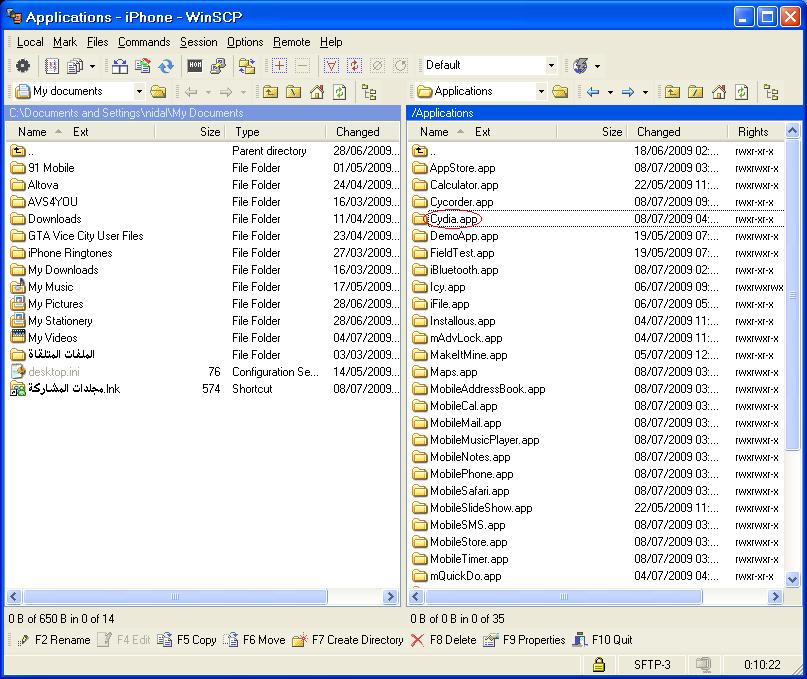Open the remote Applications directory dropdown
This screenshot has width=807, height=679.
(x=541, y=92)
